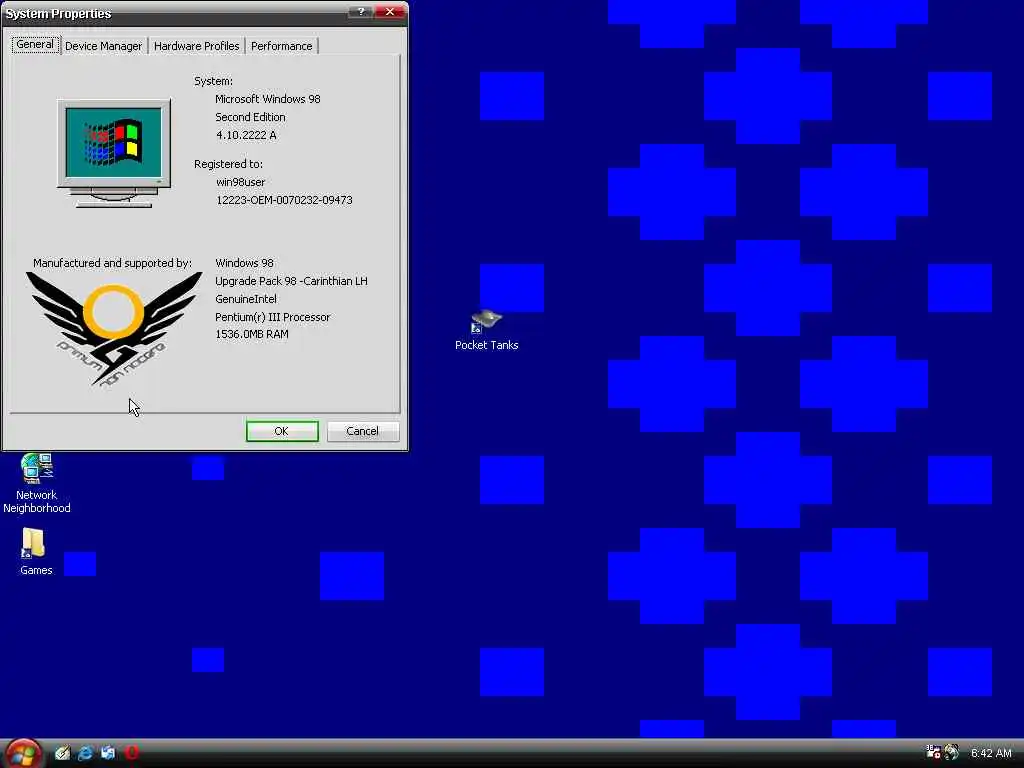The width and height of the screenshot is (1024, 768).
Task: Click the winged manufacturer logo image
Action: point(114,328)
